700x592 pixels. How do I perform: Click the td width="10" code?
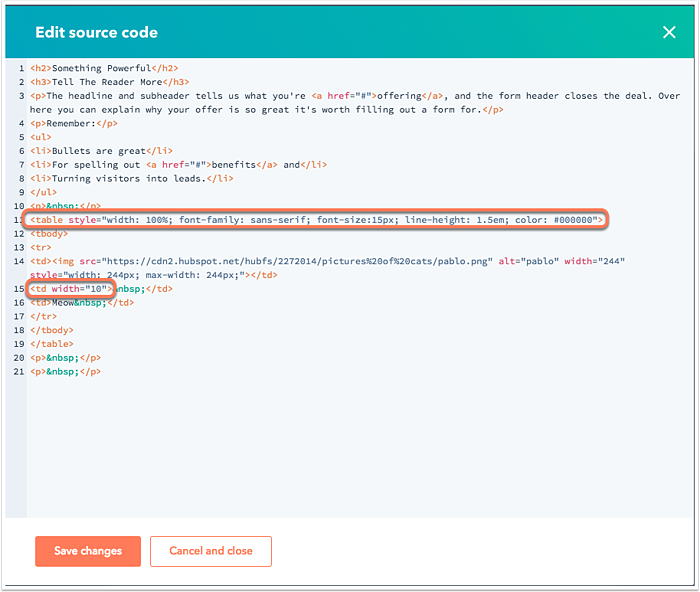coord(71,289)
